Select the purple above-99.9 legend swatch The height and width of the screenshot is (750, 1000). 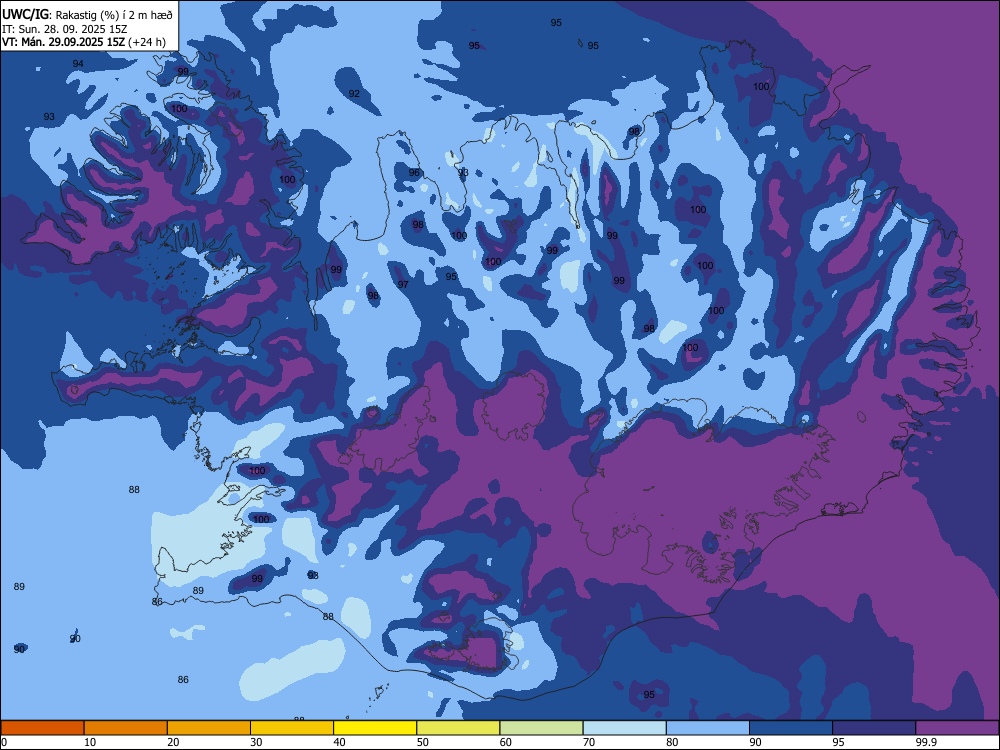957,728
